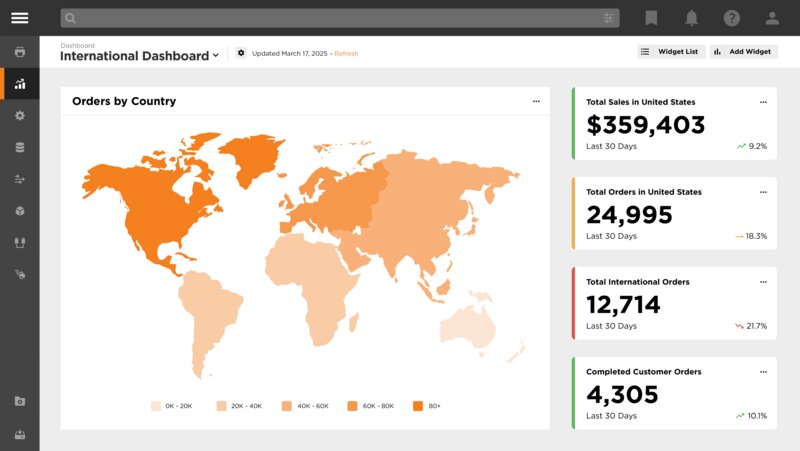
Task: Open the database stack sidebar icon
Action: tap(20, 147)
